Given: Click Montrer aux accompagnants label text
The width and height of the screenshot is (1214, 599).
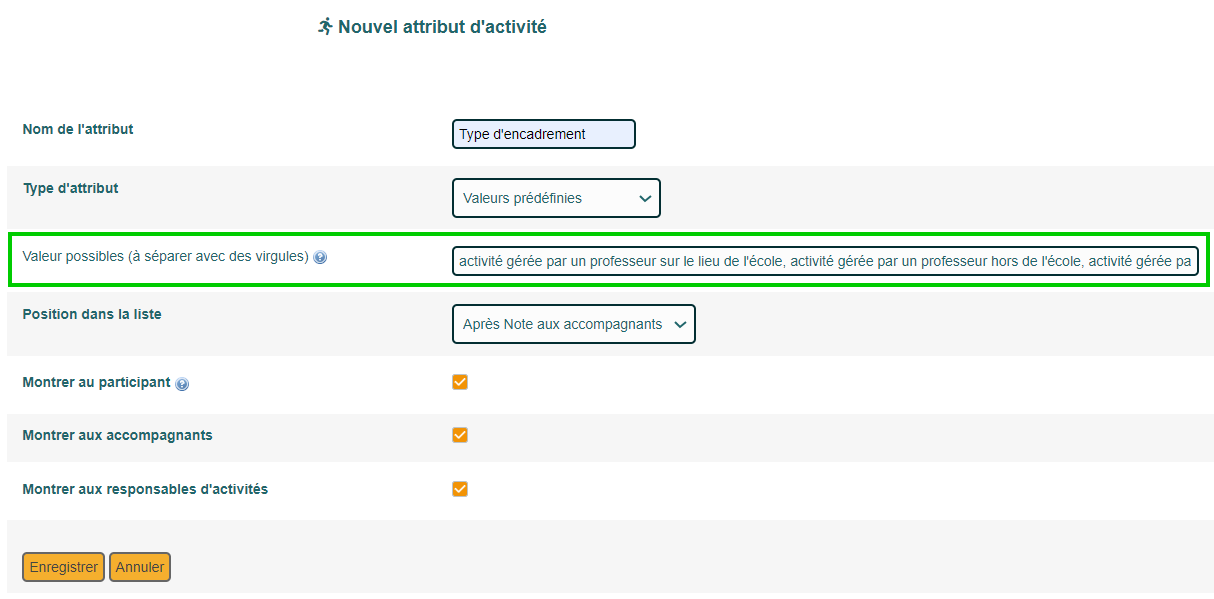Looking at the screenshot, I should pyautogui.click(x=117, y=435).
